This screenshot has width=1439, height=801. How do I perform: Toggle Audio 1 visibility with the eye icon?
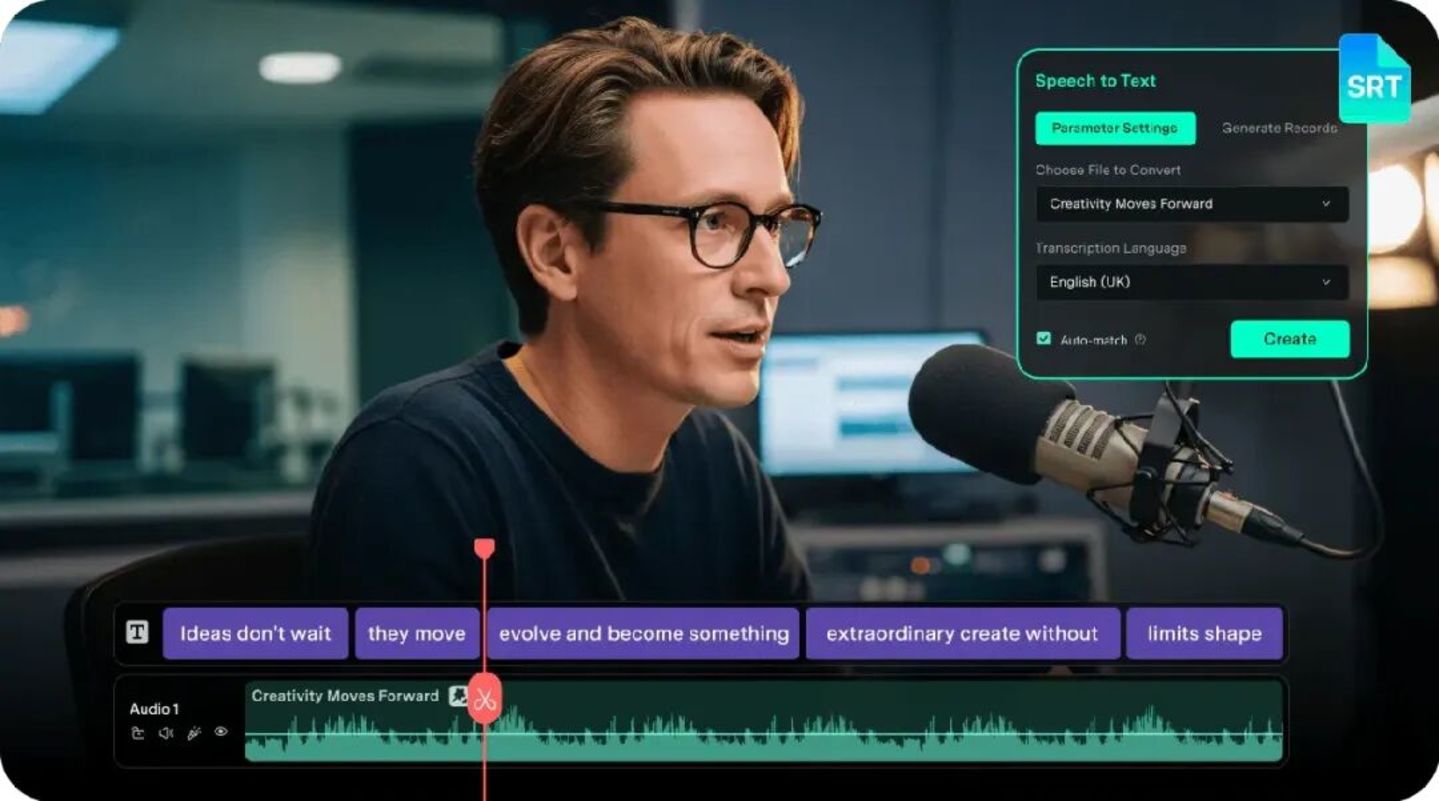(x=221, y=732)
